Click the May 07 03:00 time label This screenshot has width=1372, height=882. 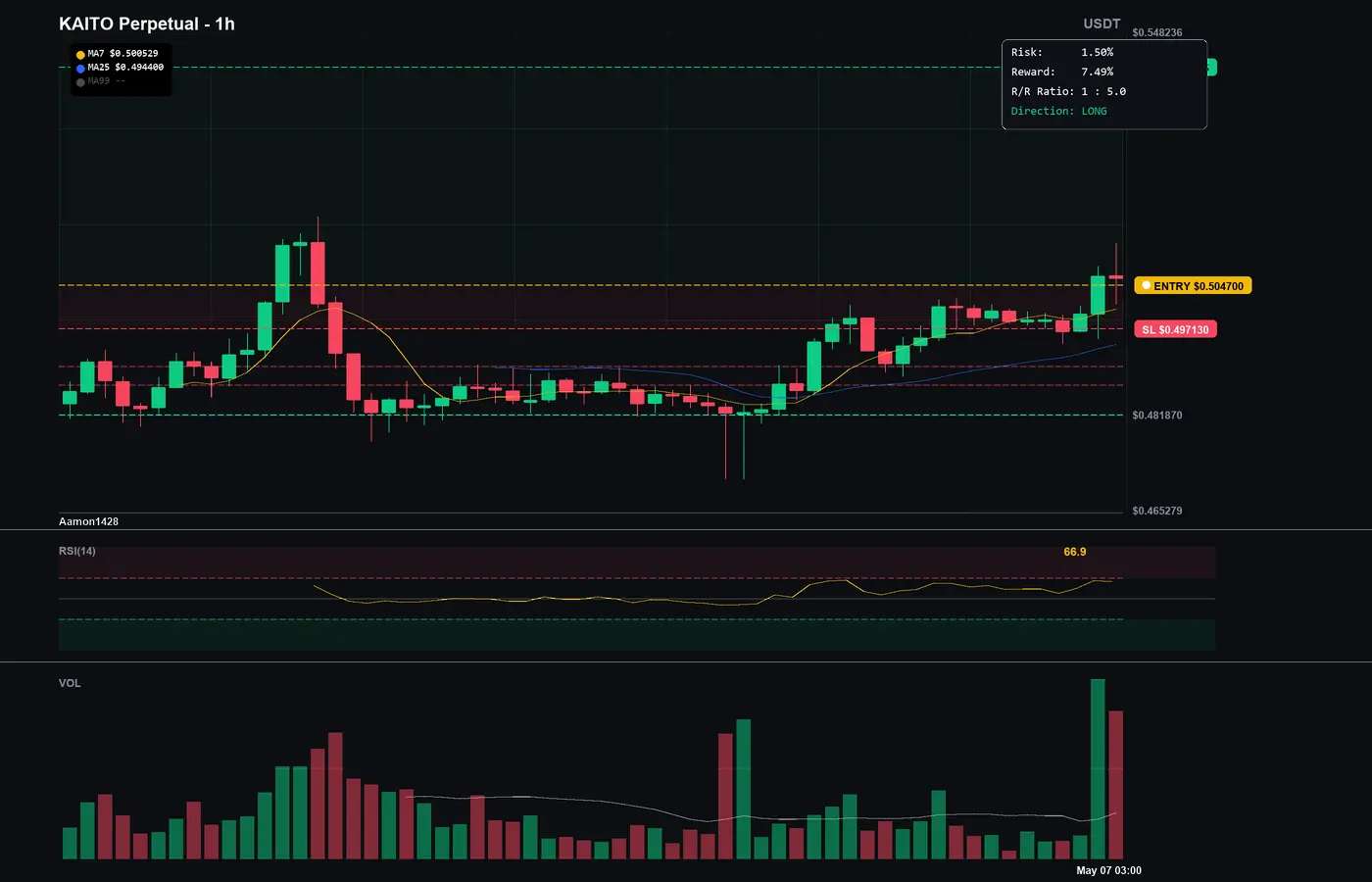tap(1108, 870)
